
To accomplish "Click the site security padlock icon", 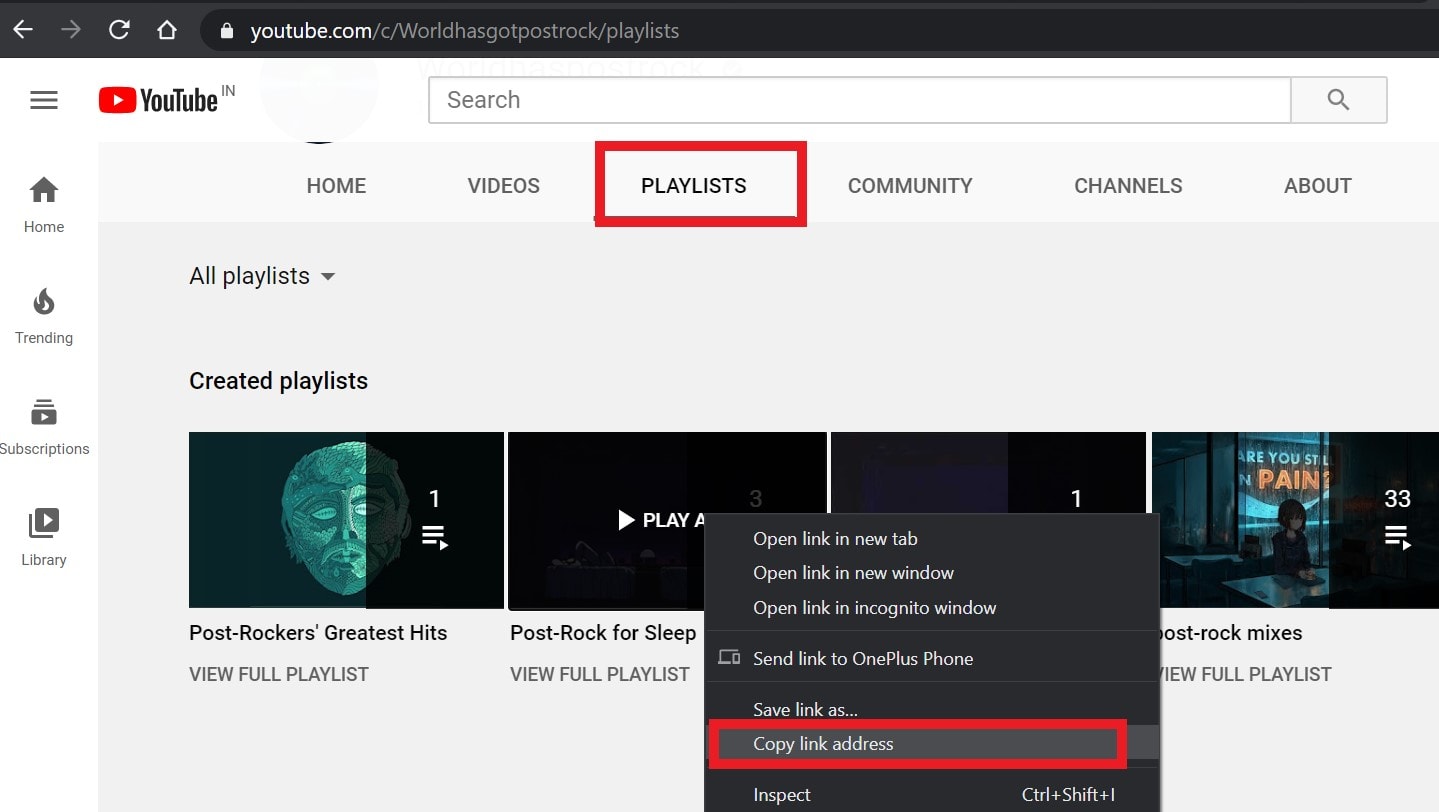I will point(227,30).
